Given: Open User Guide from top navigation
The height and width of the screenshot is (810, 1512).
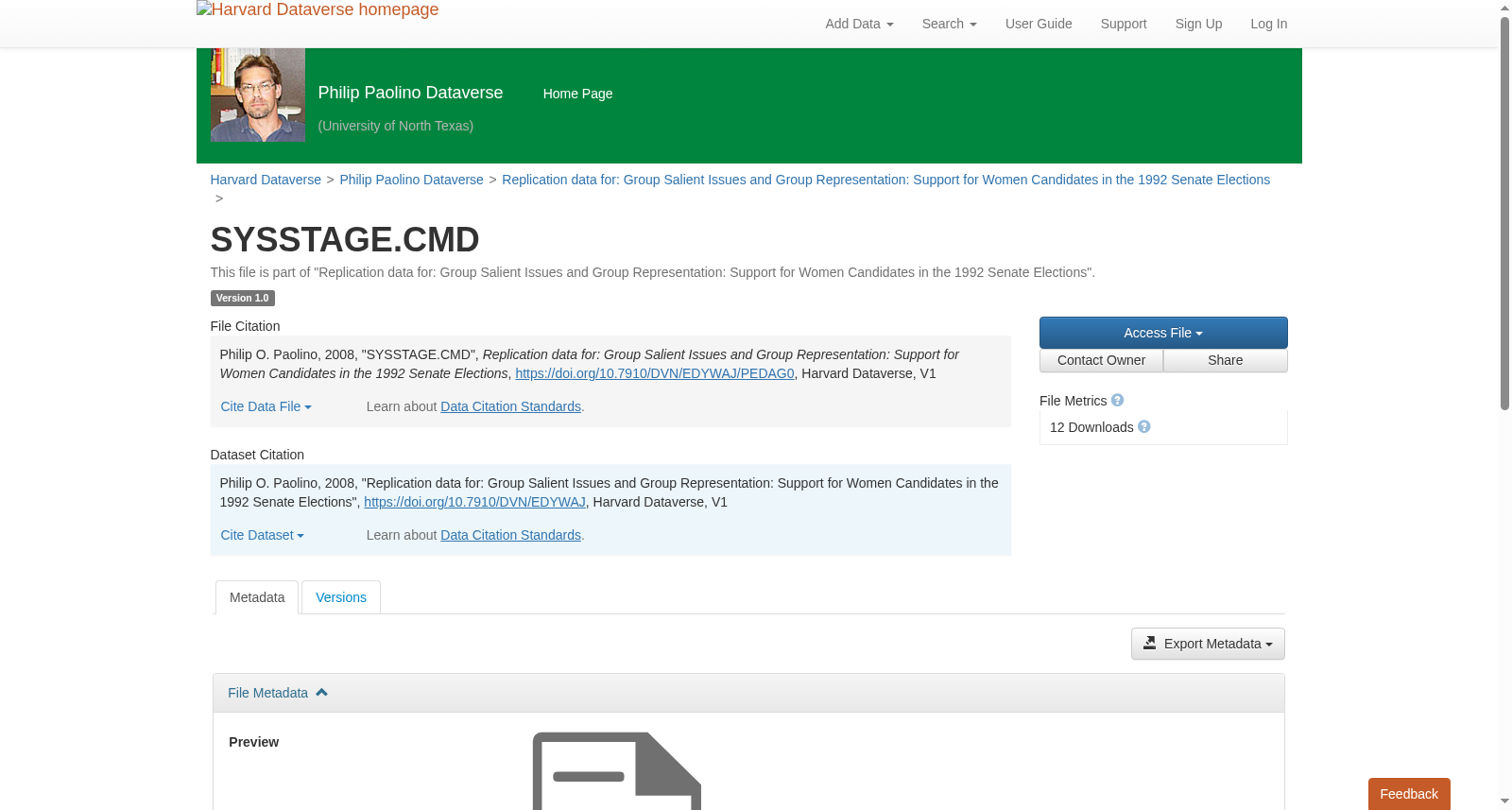Looking at the screenshot, I should click(1039, 24).
